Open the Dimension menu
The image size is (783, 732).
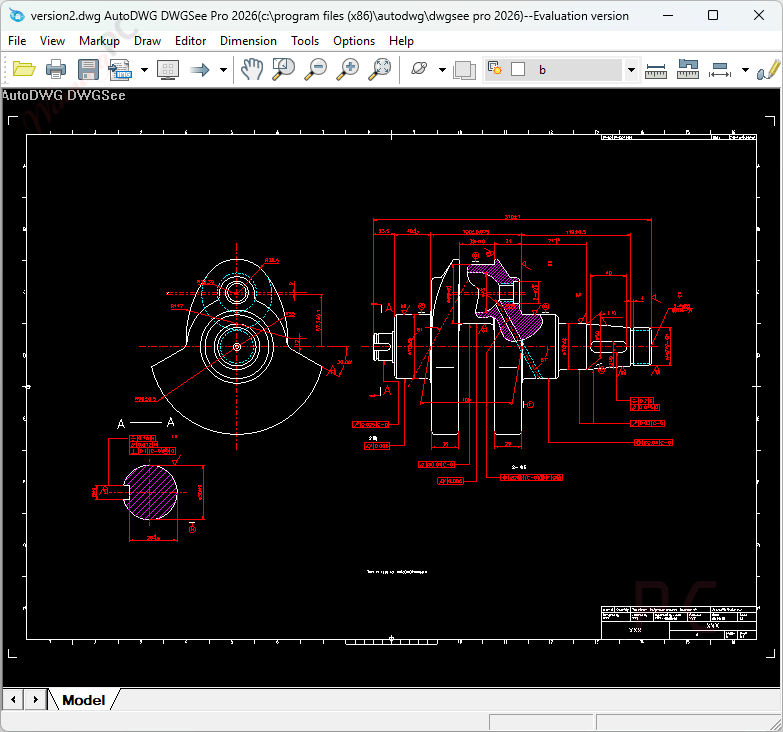[x=248, y=41]
